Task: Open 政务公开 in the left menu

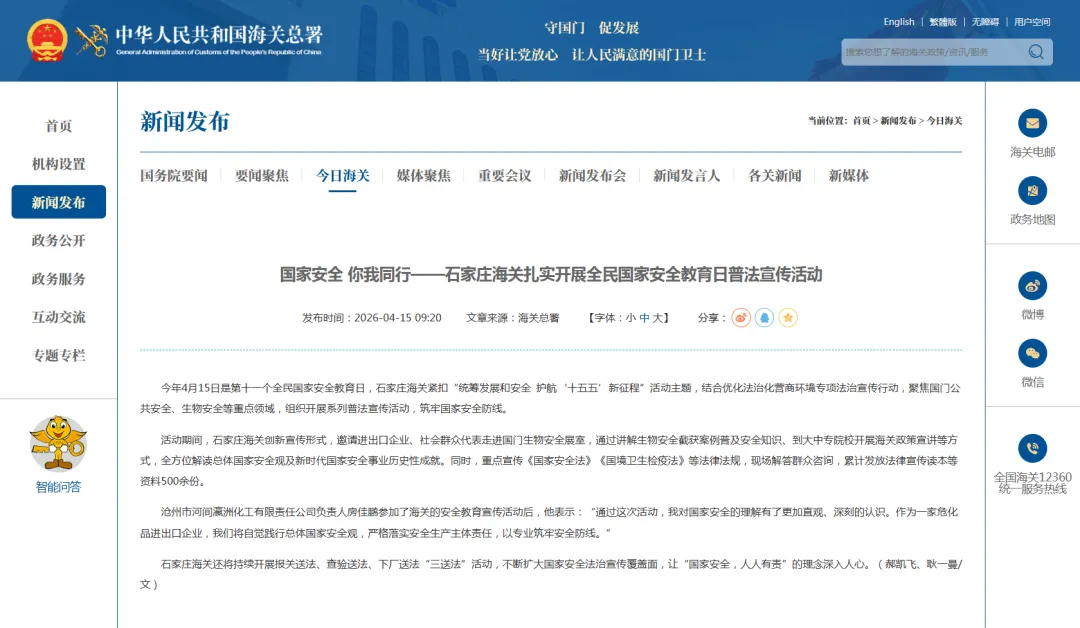Action: click(x=59, y=240)
